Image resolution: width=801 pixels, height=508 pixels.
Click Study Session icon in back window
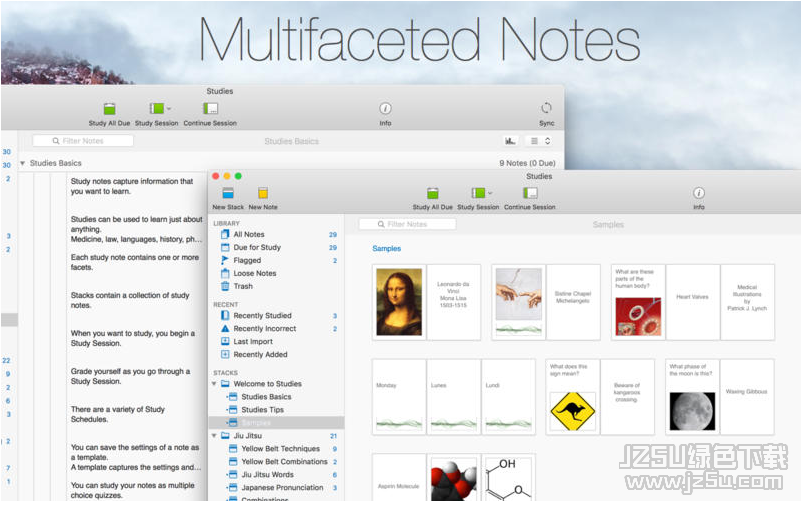[x=157, y=108]
